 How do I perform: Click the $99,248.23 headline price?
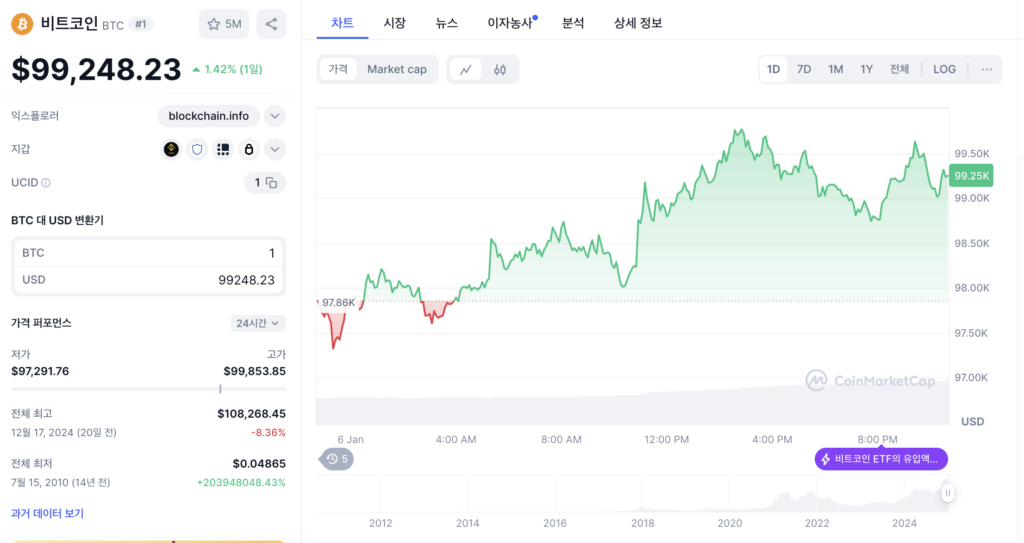[x=96, y=69]
